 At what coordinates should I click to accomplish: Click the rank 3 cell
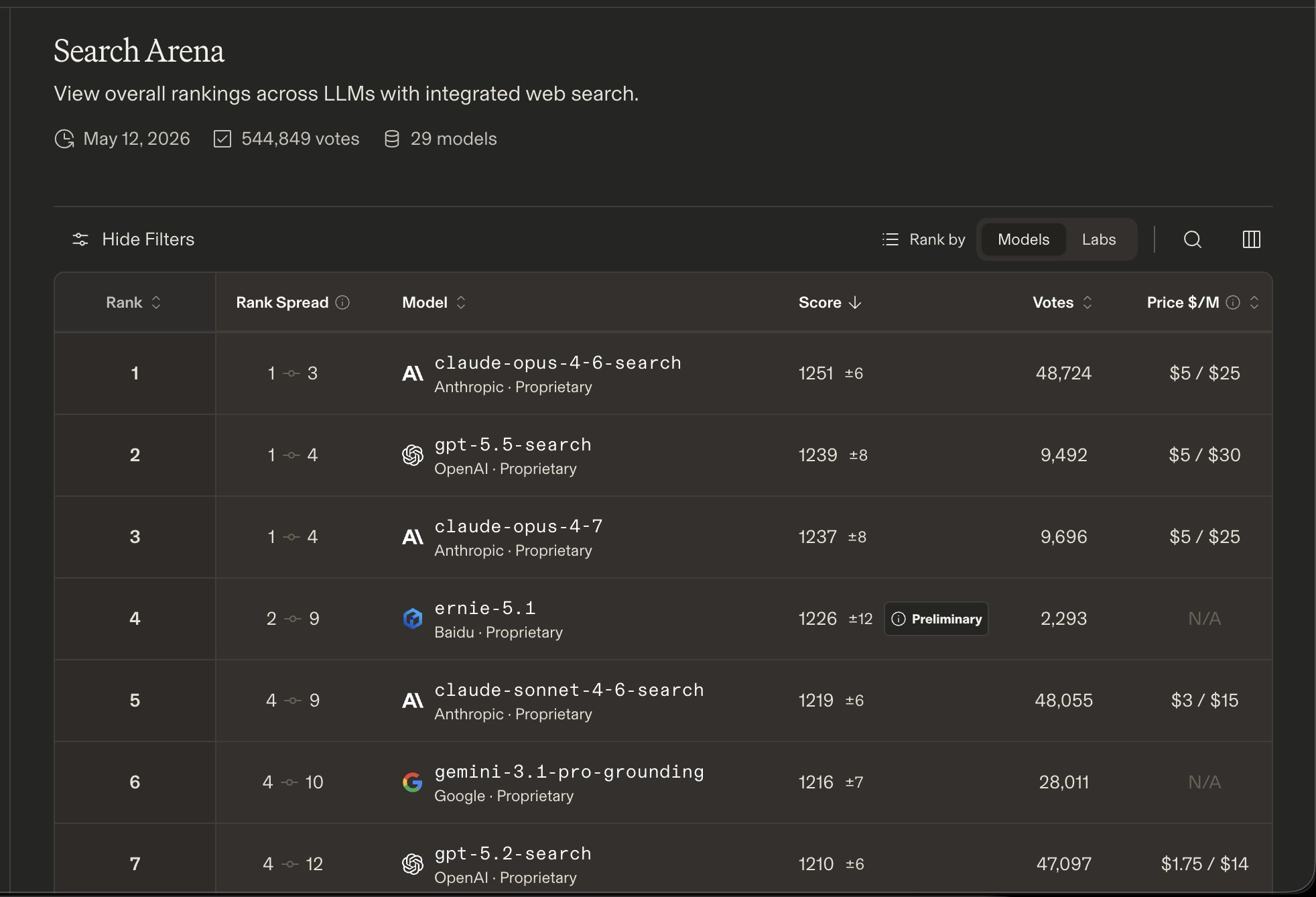point(135,537)
